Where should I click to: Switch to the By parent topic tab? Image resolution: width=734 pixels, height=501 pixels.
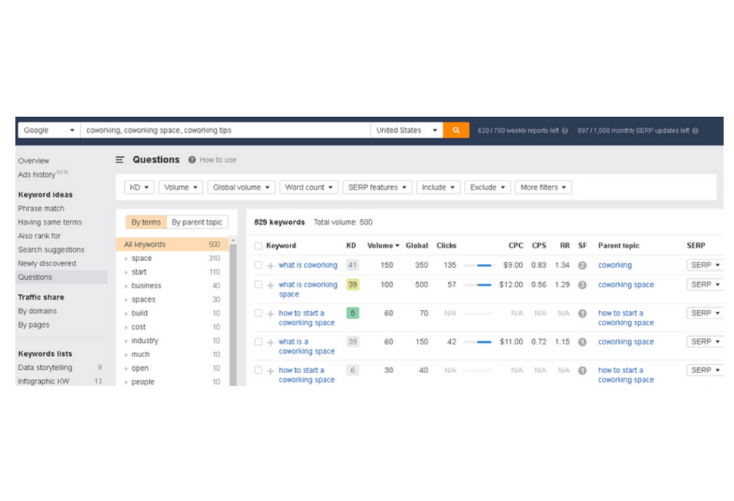click(x=197, y=222)
